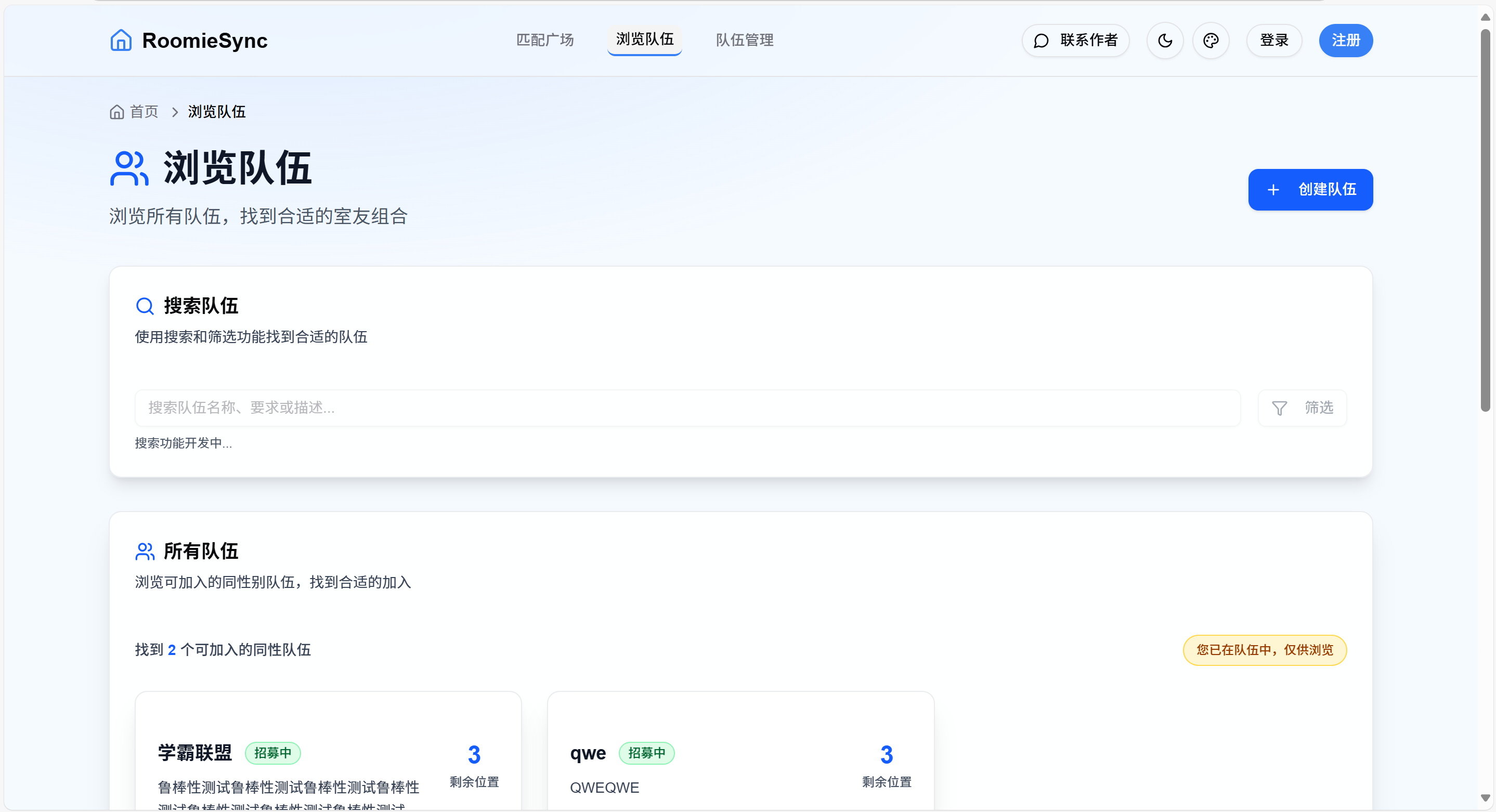This screenshot has height=812, width=1496.
Task: Toggle dark mode with the moon icon
Action: (x=1164, y=41)
